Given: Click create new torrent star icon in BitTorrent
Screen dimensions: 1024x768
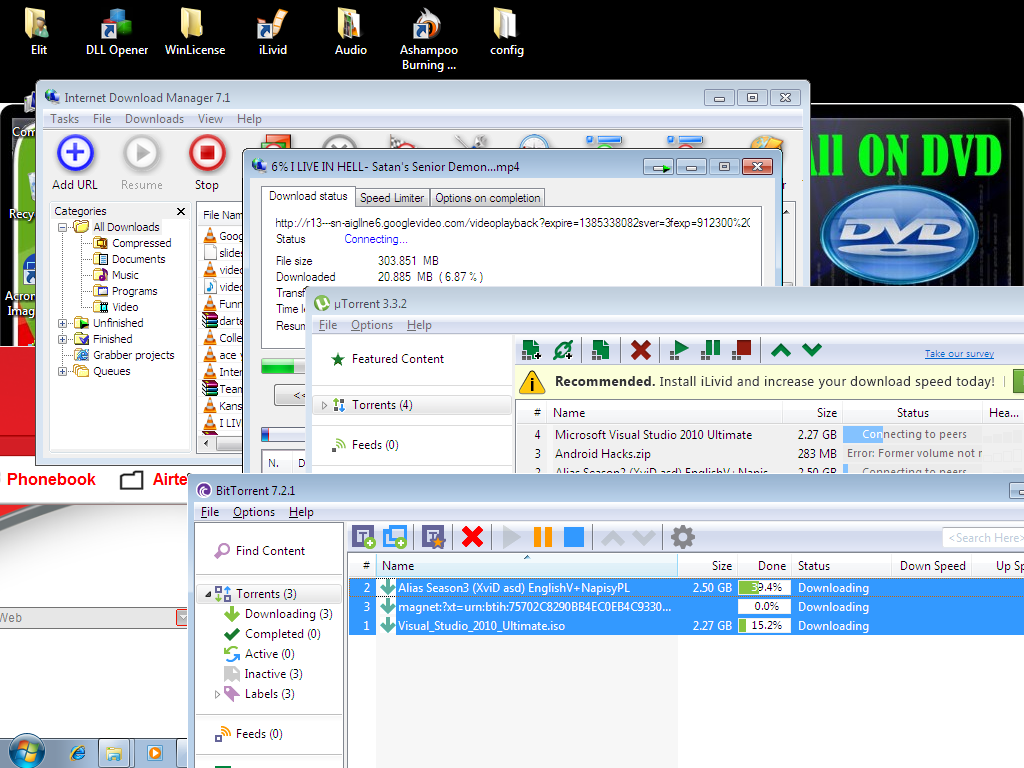Looking at the screenshot, I should coord(433,537).
